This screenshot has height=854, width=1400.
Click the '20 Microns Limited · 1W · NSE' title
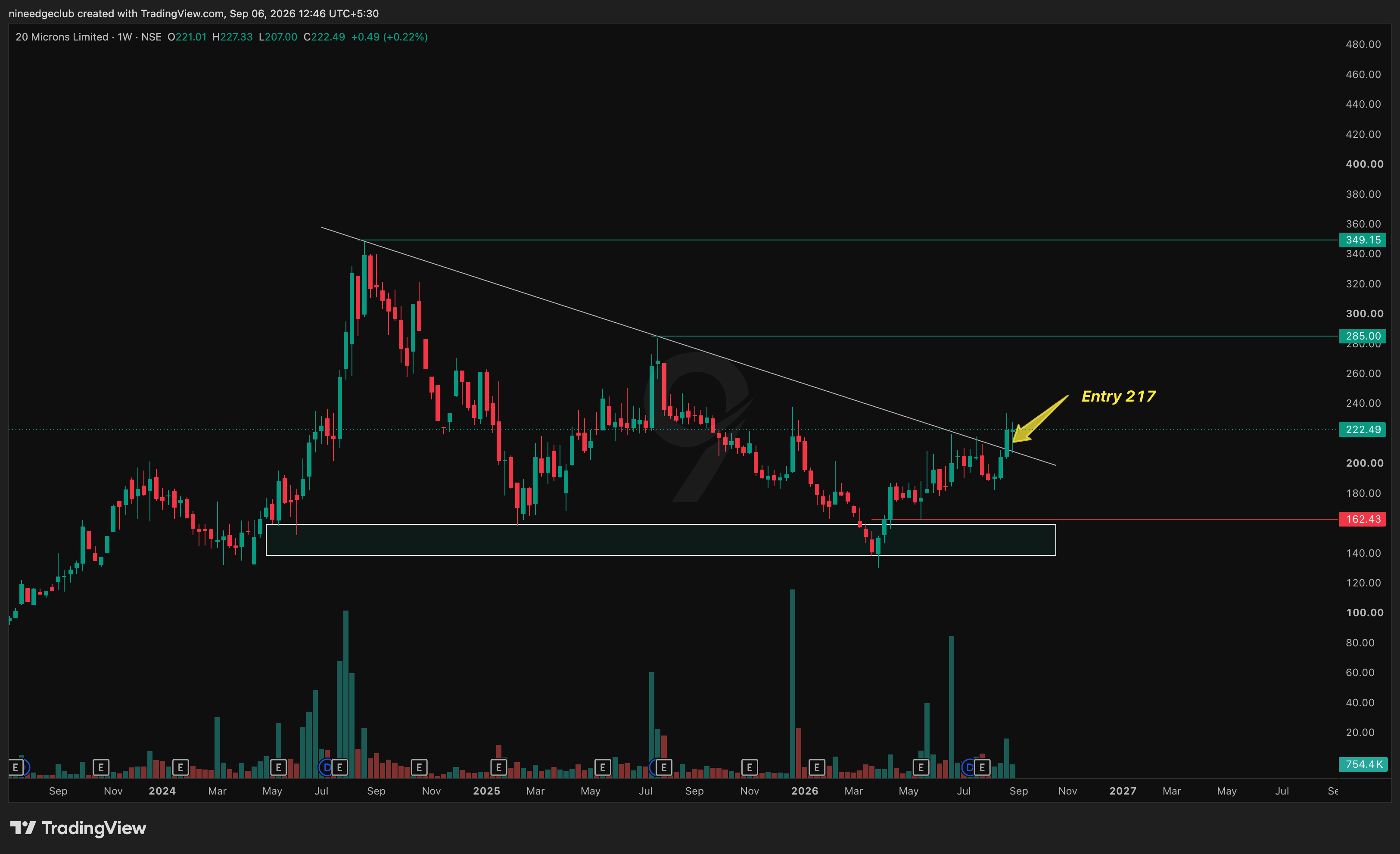[88, 37]
